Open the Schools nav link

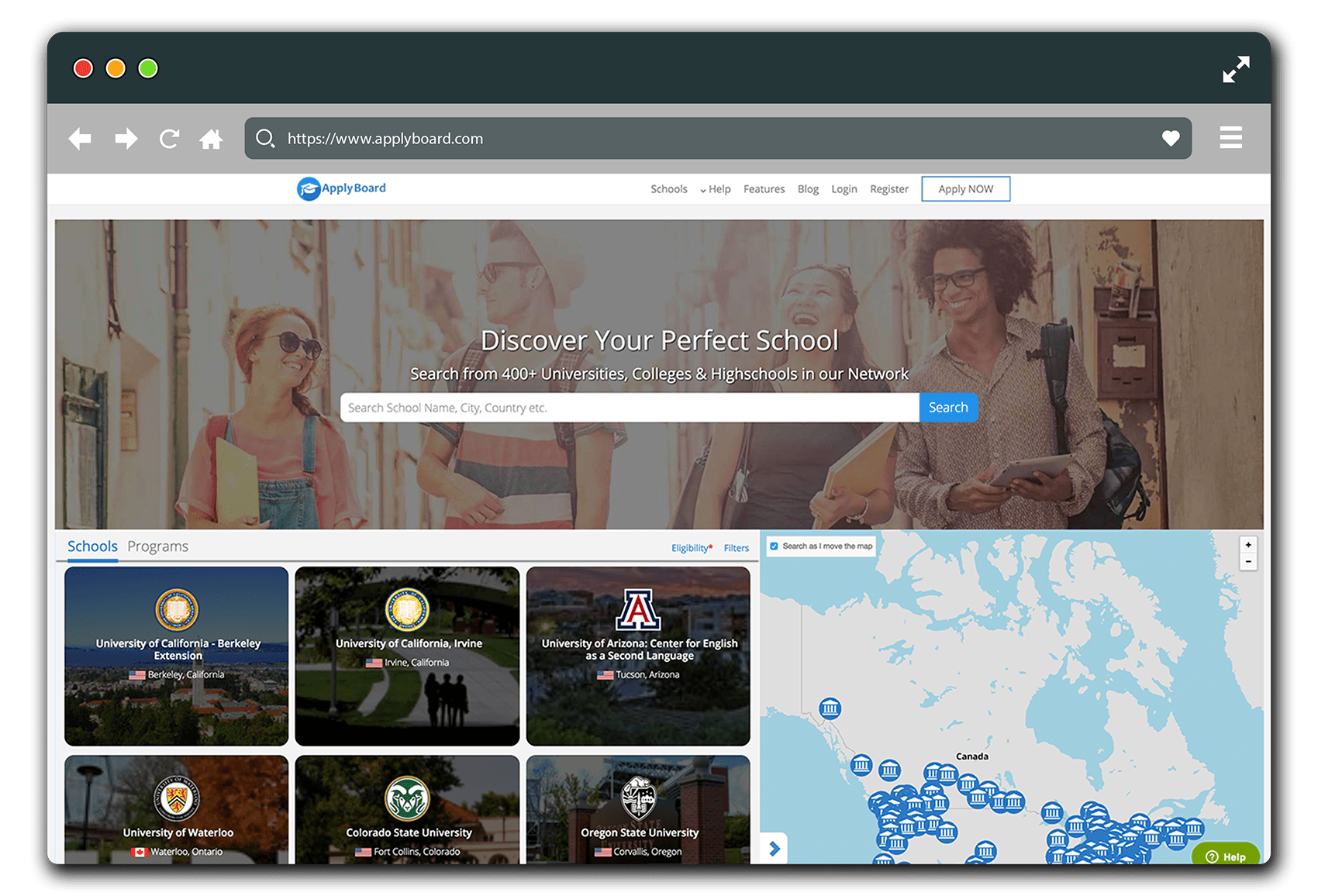click(x=669, y=189)
